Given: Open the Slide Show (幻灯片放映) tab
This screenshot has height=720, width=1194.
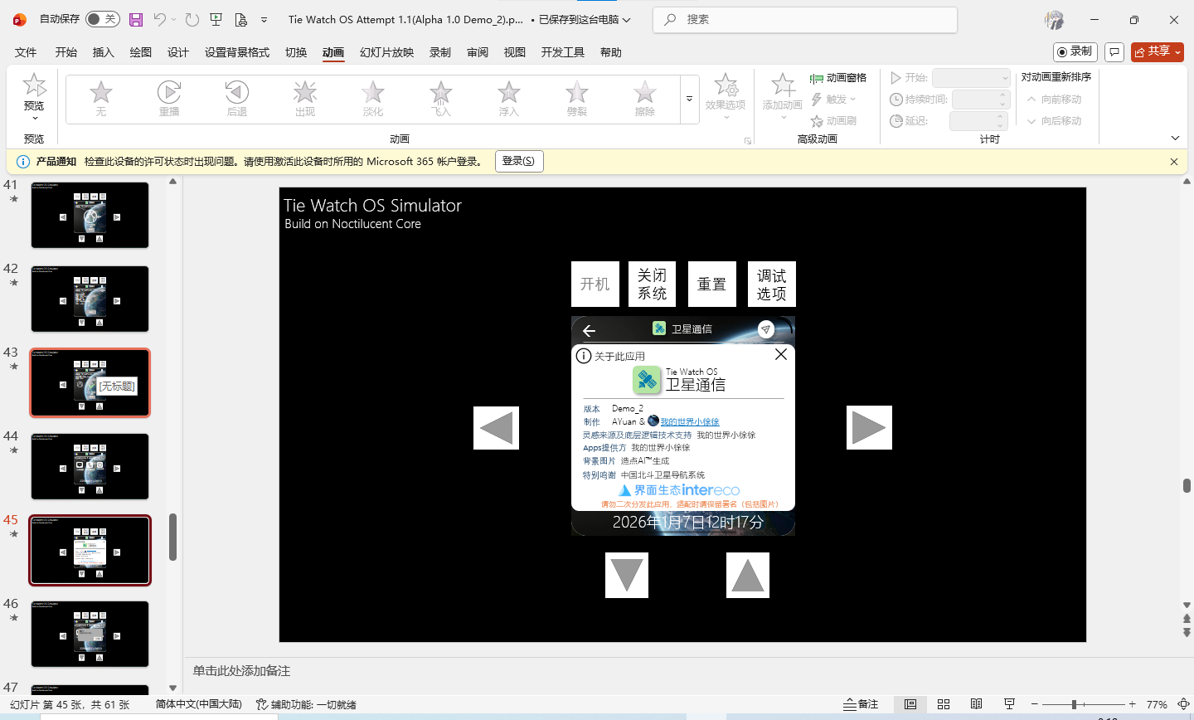Looking at the screenshot, I should click(x=386, y=52).
